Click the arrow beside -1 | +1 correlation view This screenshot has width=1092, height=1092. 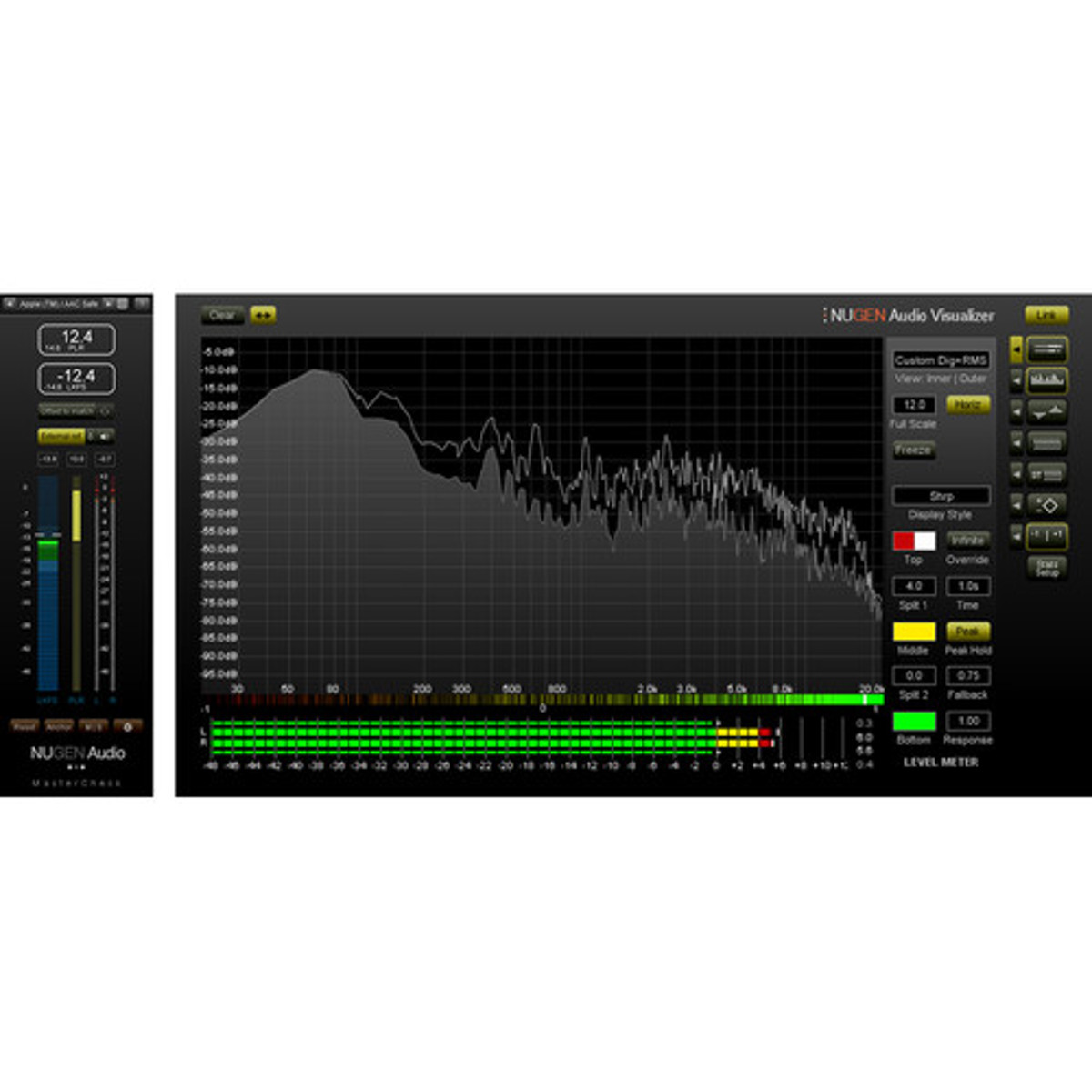pos(1016,536)
